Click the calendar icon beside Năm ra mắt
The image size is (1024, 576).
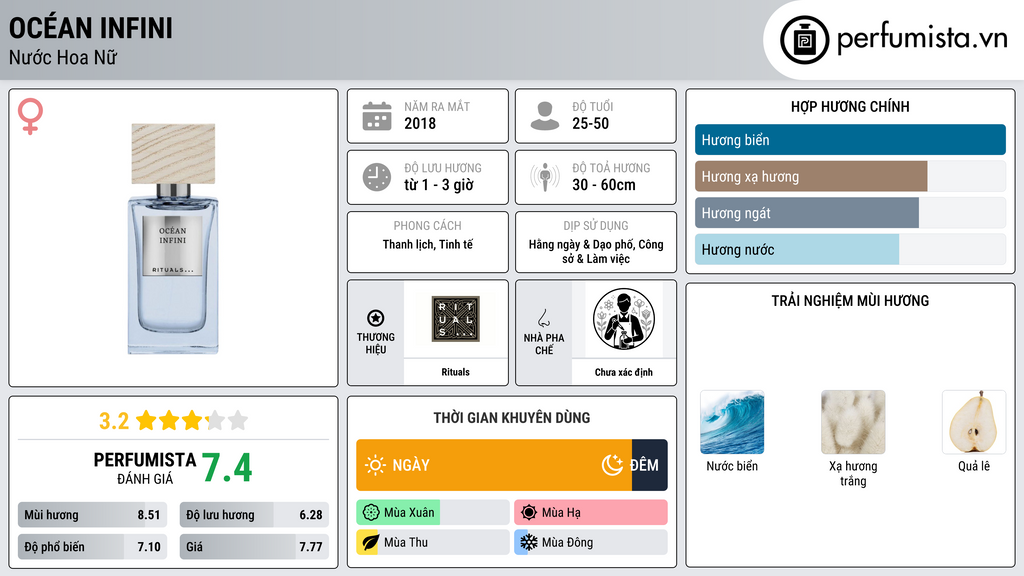tap(377, 116)
